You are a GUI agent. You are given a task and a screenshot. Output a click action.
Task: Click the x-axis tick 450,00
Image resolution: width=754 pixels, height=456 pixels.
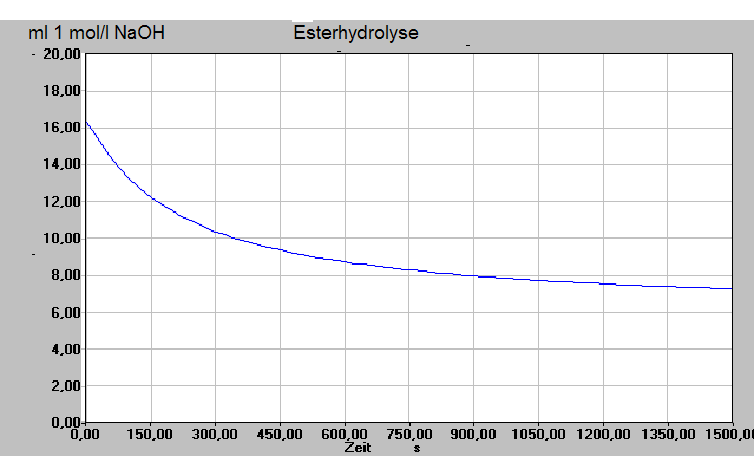pyautogui.click(x=279, y=434)
